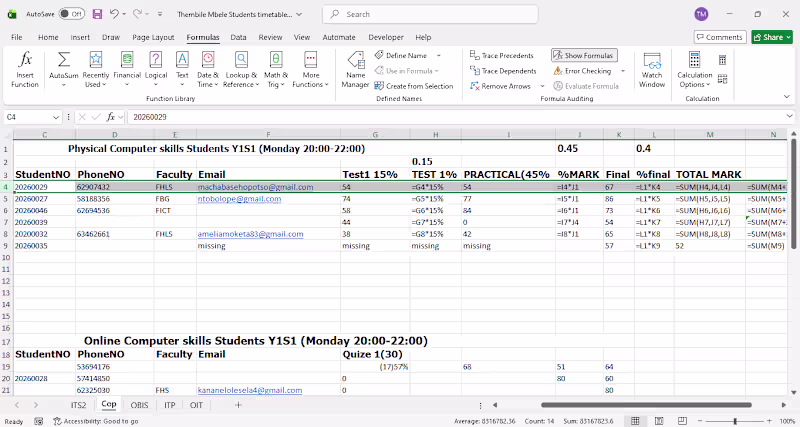Click the Calculate Now icon
800x427 pixels.
pos(722,60)
